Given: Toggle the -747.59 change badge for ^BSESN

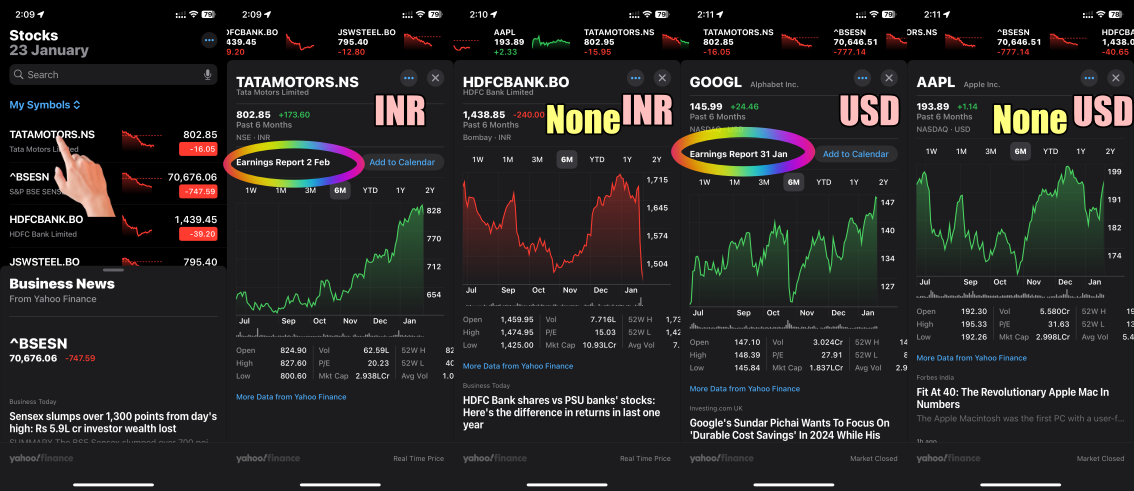Looking at the screenshot, I should 198,192.
